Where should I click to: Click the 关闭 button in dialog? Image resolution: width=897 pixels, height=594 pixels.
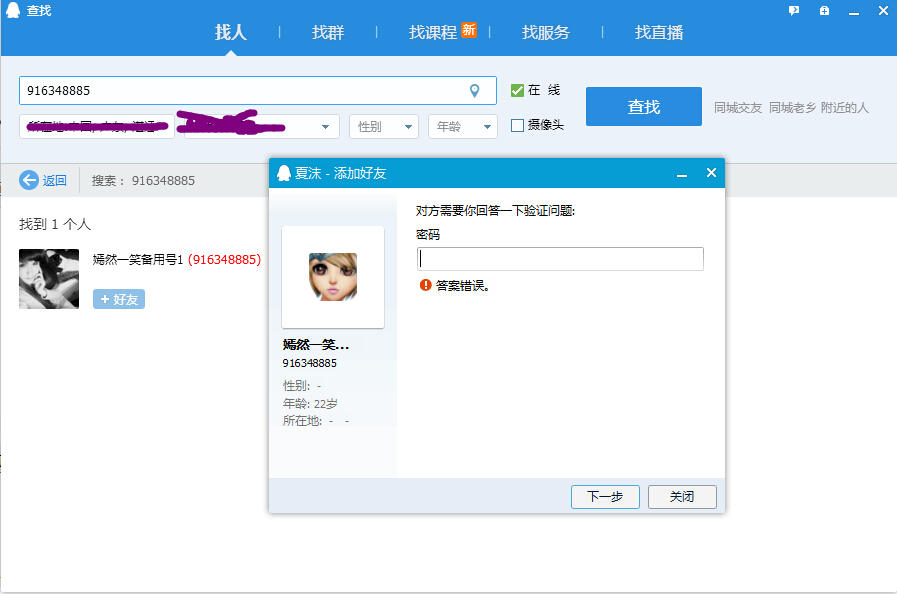click(682, 497)
